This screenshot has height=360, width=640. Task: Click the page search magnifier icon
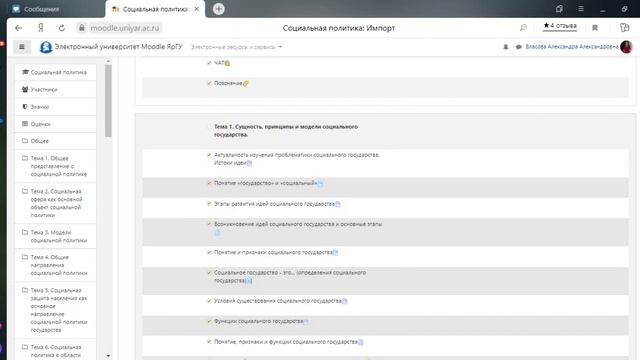[x=523, y=28]
